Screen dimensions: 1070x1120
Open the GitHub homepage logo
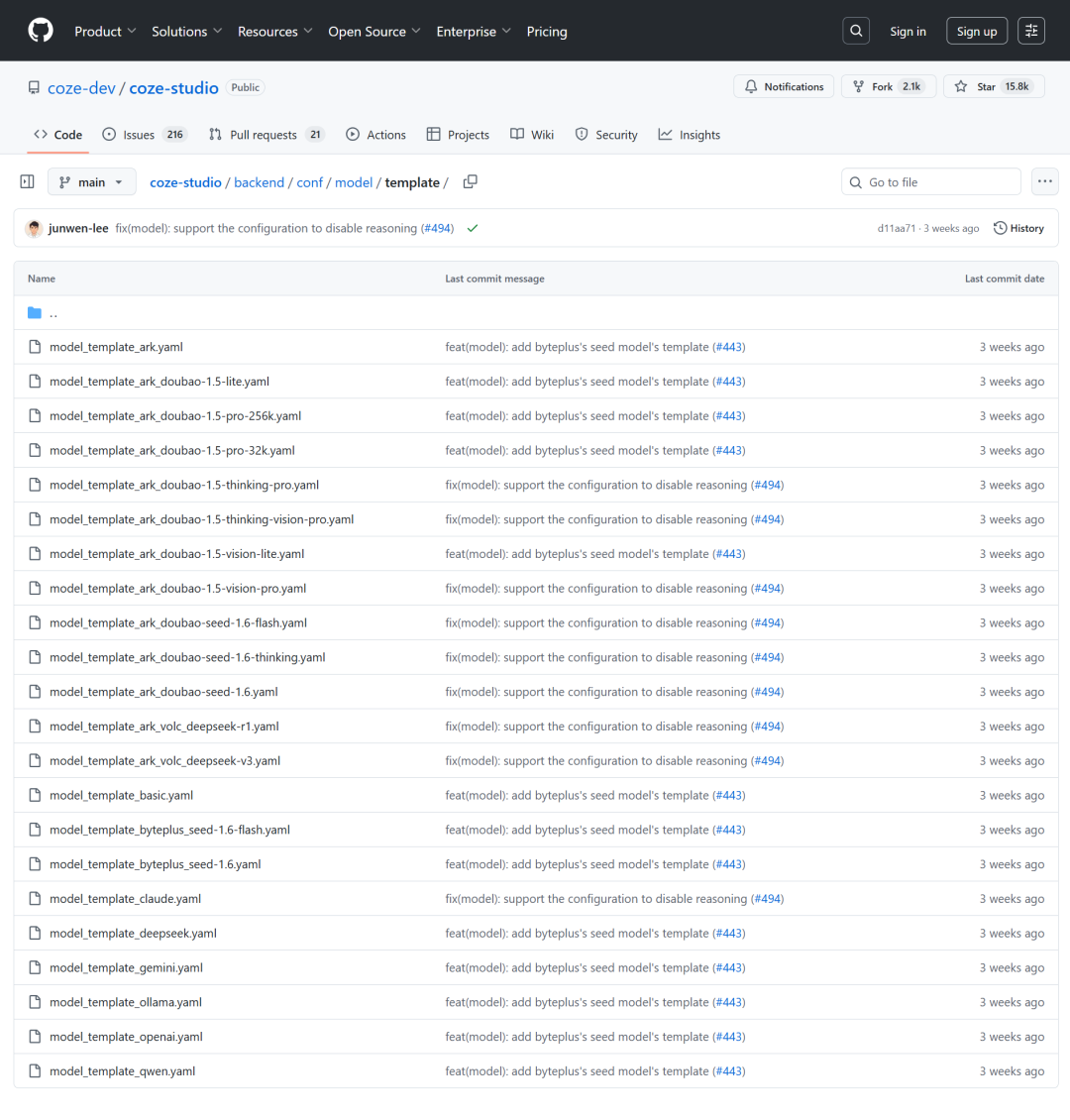(x=41, y=31)
